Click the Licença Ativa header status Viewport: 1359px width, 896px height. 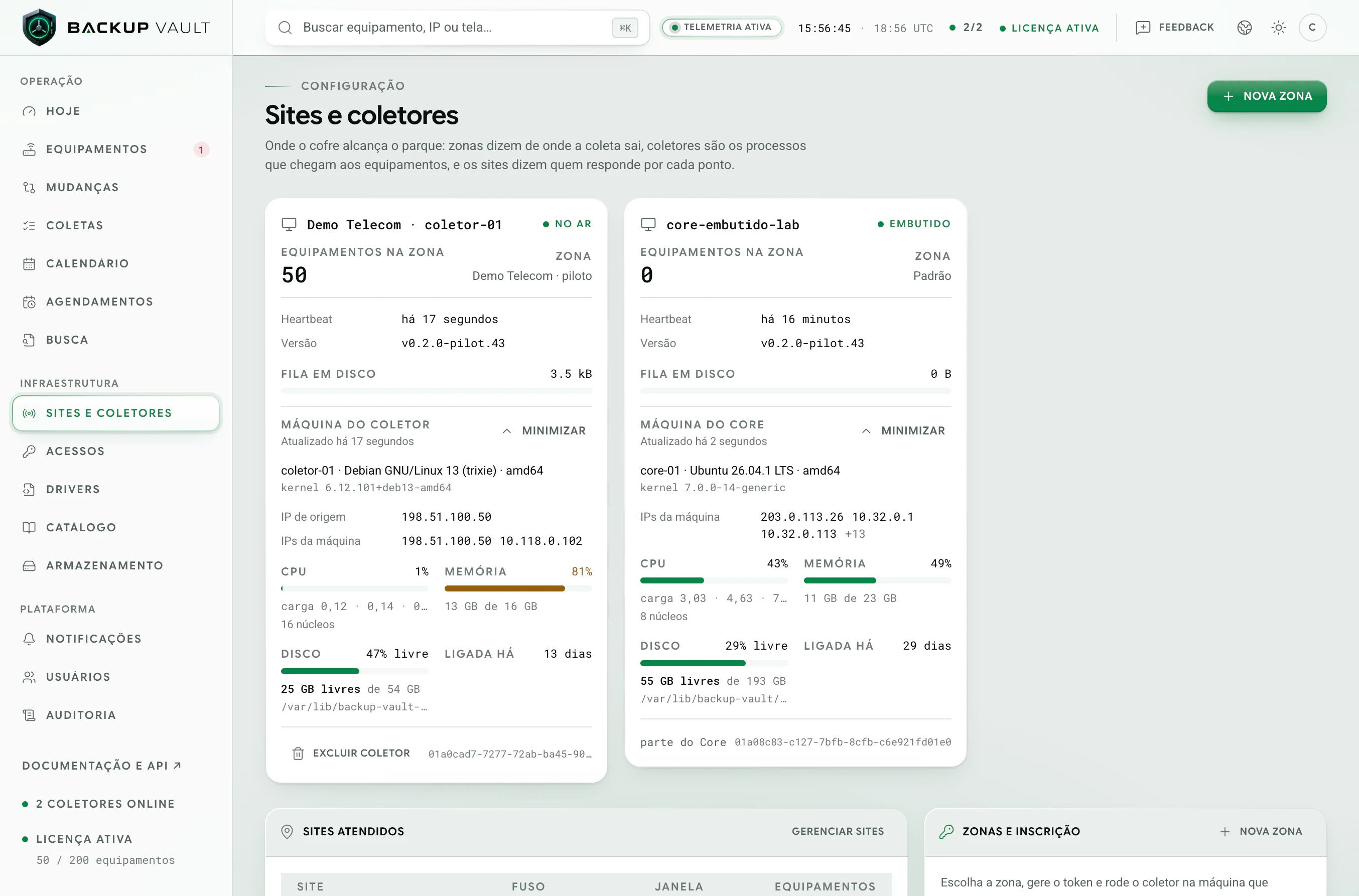1049,28
